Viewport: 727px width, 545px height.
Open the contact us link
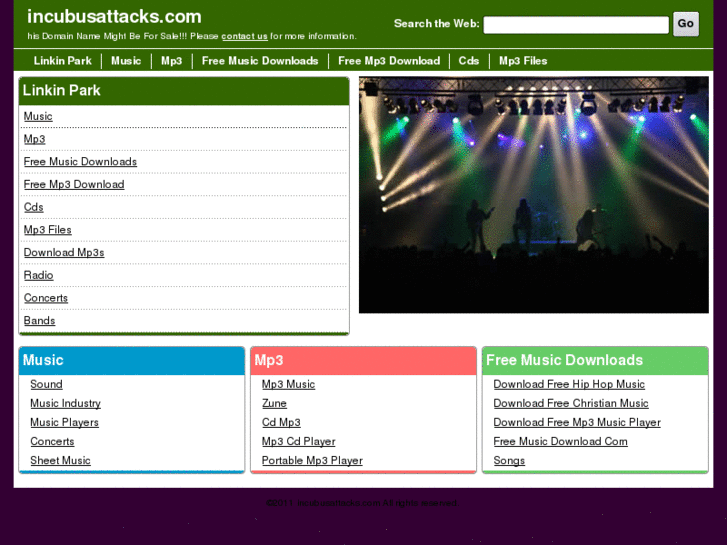[244, 36]
